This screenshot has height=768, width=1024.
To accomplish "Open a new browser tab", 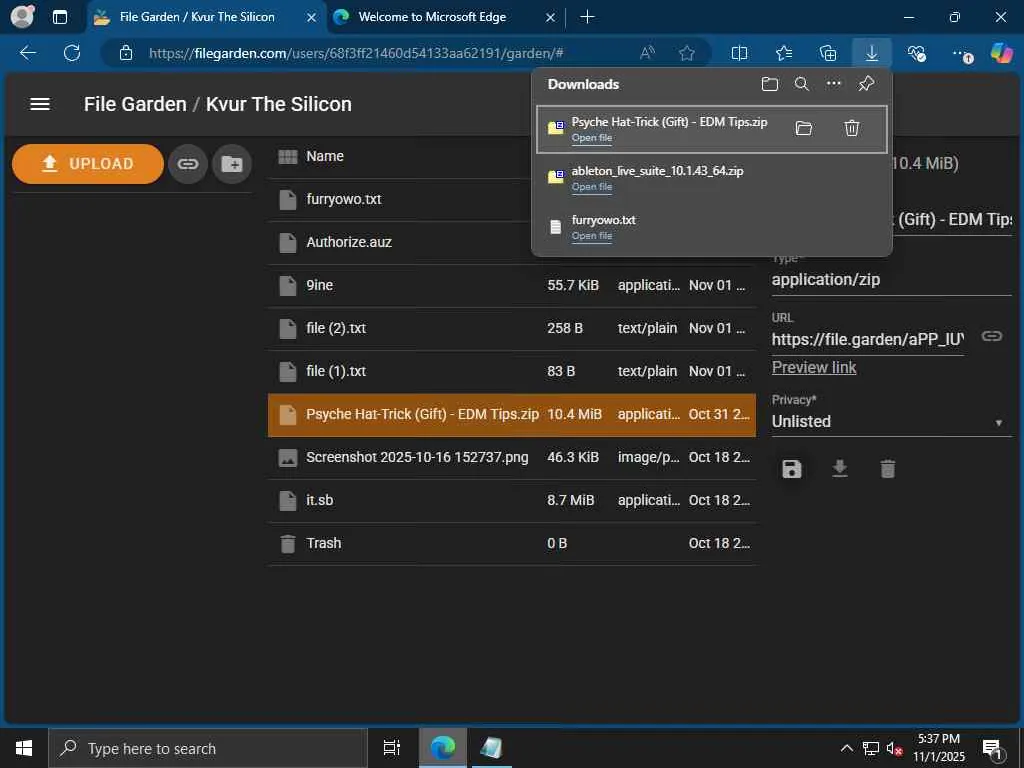I will click(x=587, y=17).
